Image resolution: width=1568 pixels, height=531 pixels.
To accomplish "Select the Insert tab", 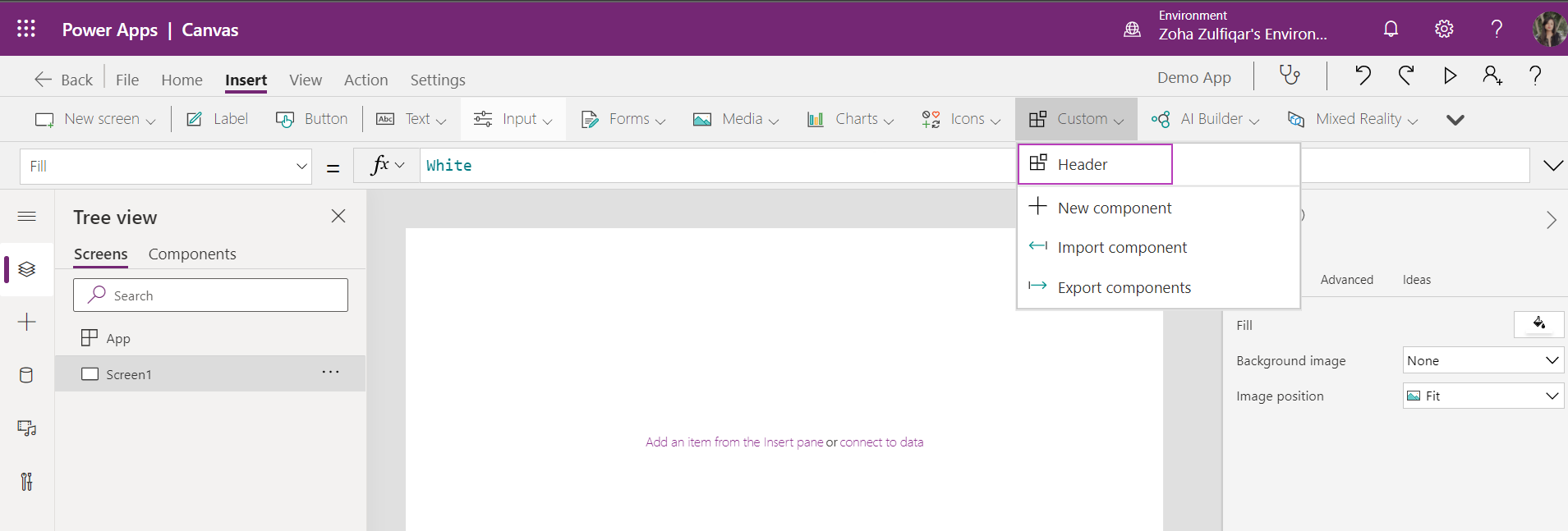I will coord(246,80).
